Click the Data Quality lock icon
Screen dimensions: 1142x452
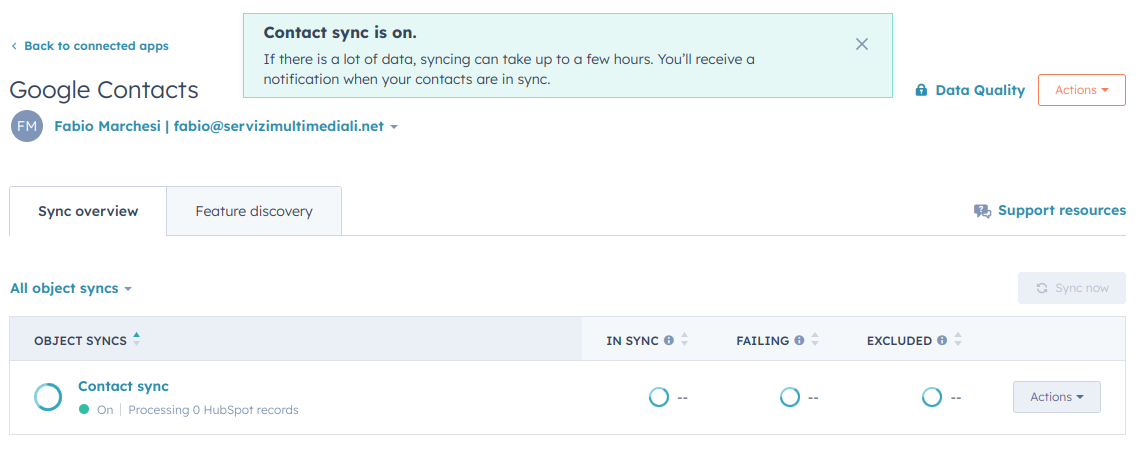click(921, 90)
